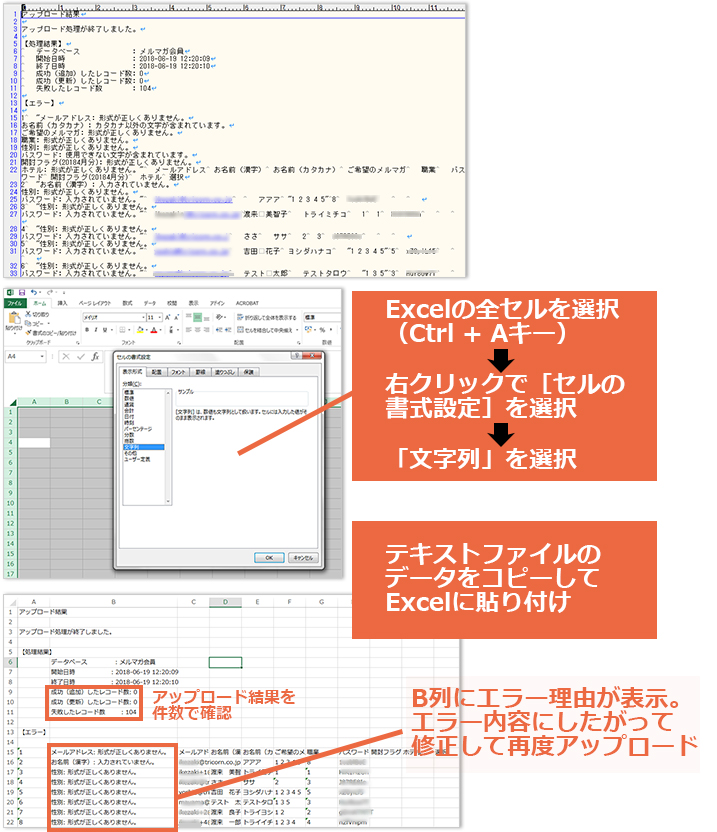The height and width of the screenshot is (832, 717).
Task: Switch to 保護 tab in format cells dialog
Action: click(x=248, y=372)
